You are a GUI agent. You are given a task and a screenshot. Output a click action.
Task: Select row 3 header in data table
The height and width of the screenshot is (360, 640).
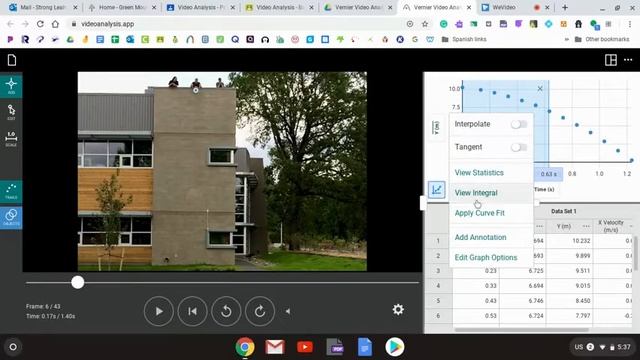[x=438, y=271]
